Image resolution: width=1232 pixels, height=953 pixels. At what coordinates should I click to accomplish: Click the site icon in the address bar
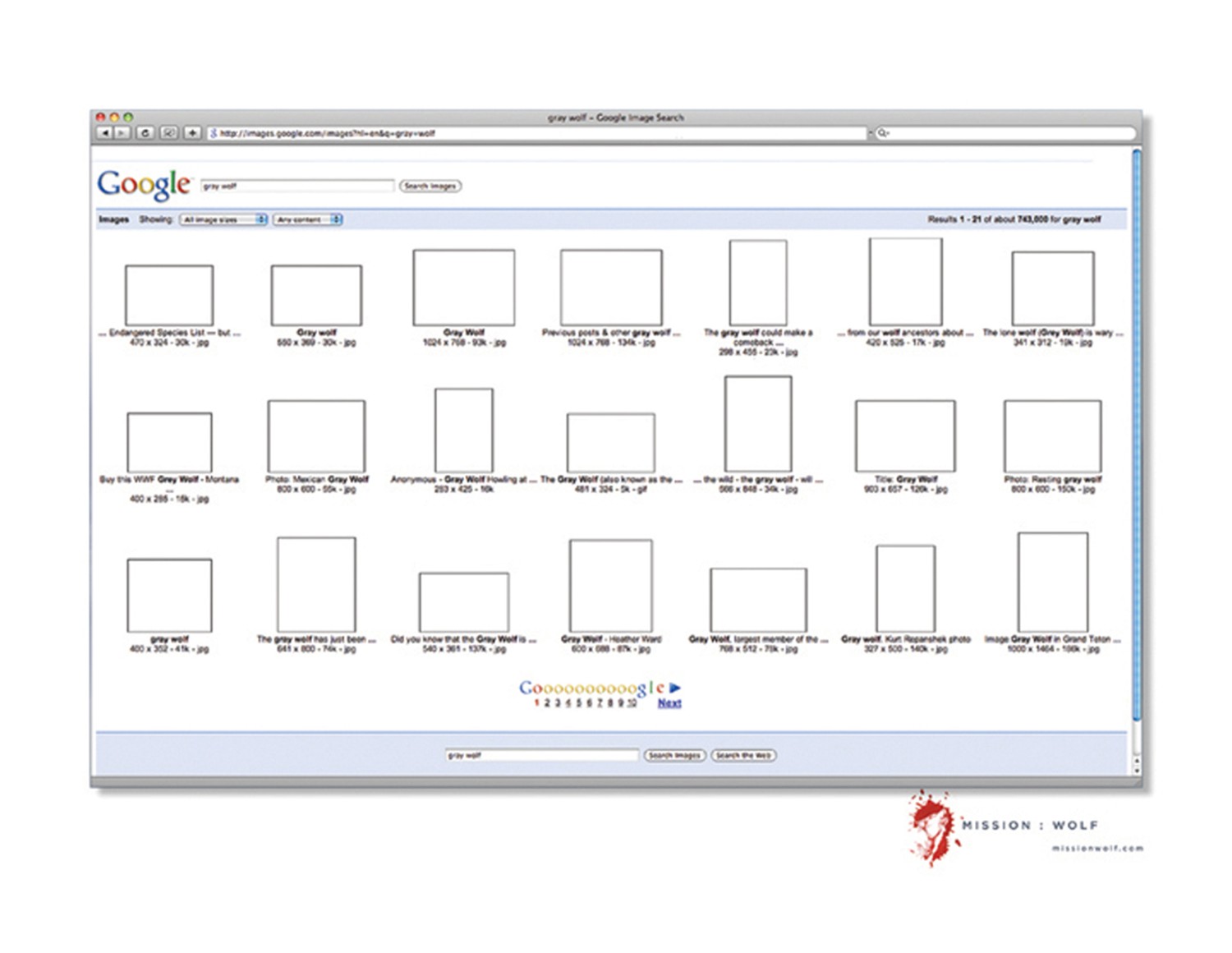click(214, 133)
